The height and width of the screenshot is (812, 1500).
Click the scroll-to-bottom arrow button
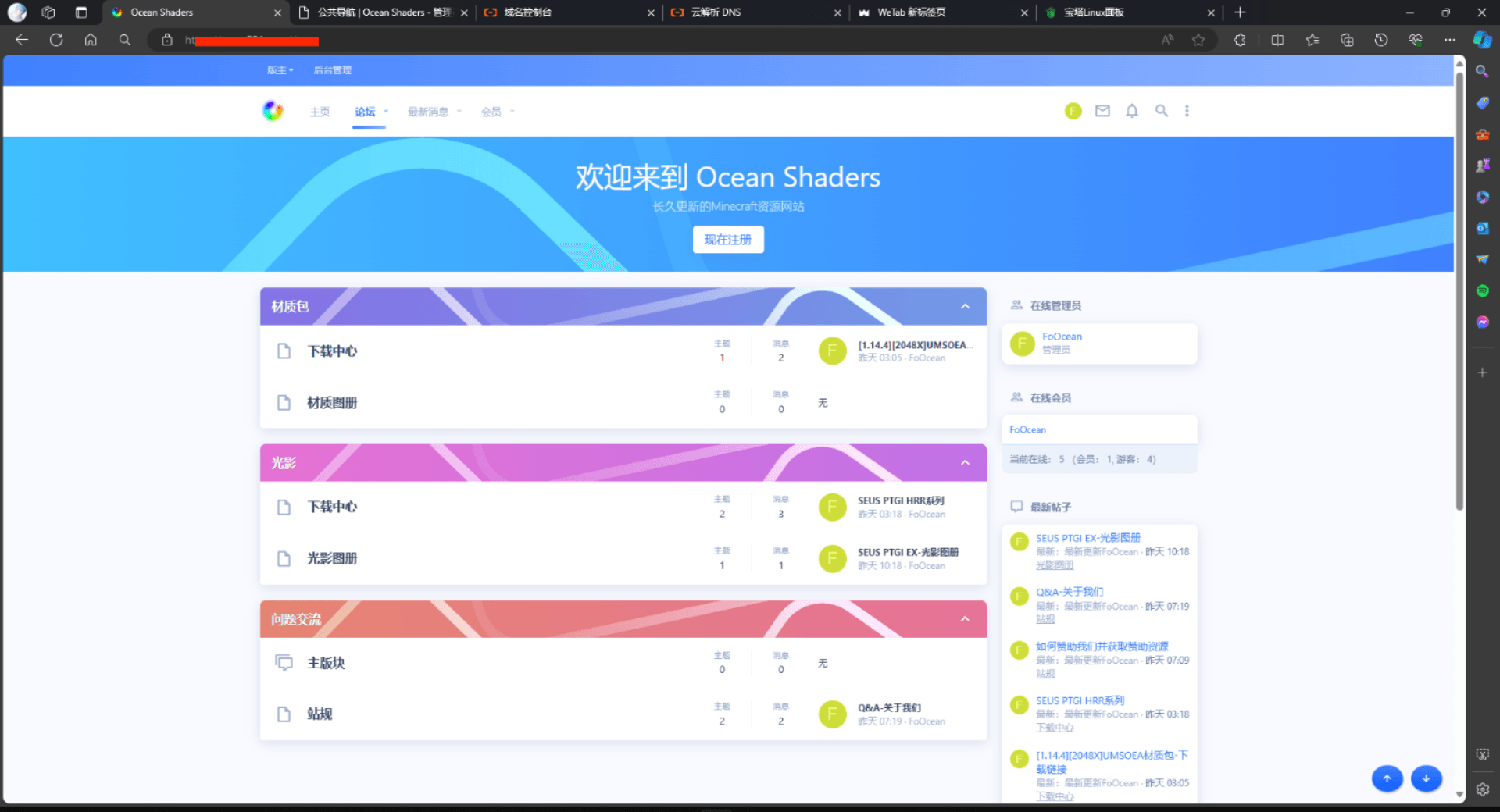(x=1427, y=778)
